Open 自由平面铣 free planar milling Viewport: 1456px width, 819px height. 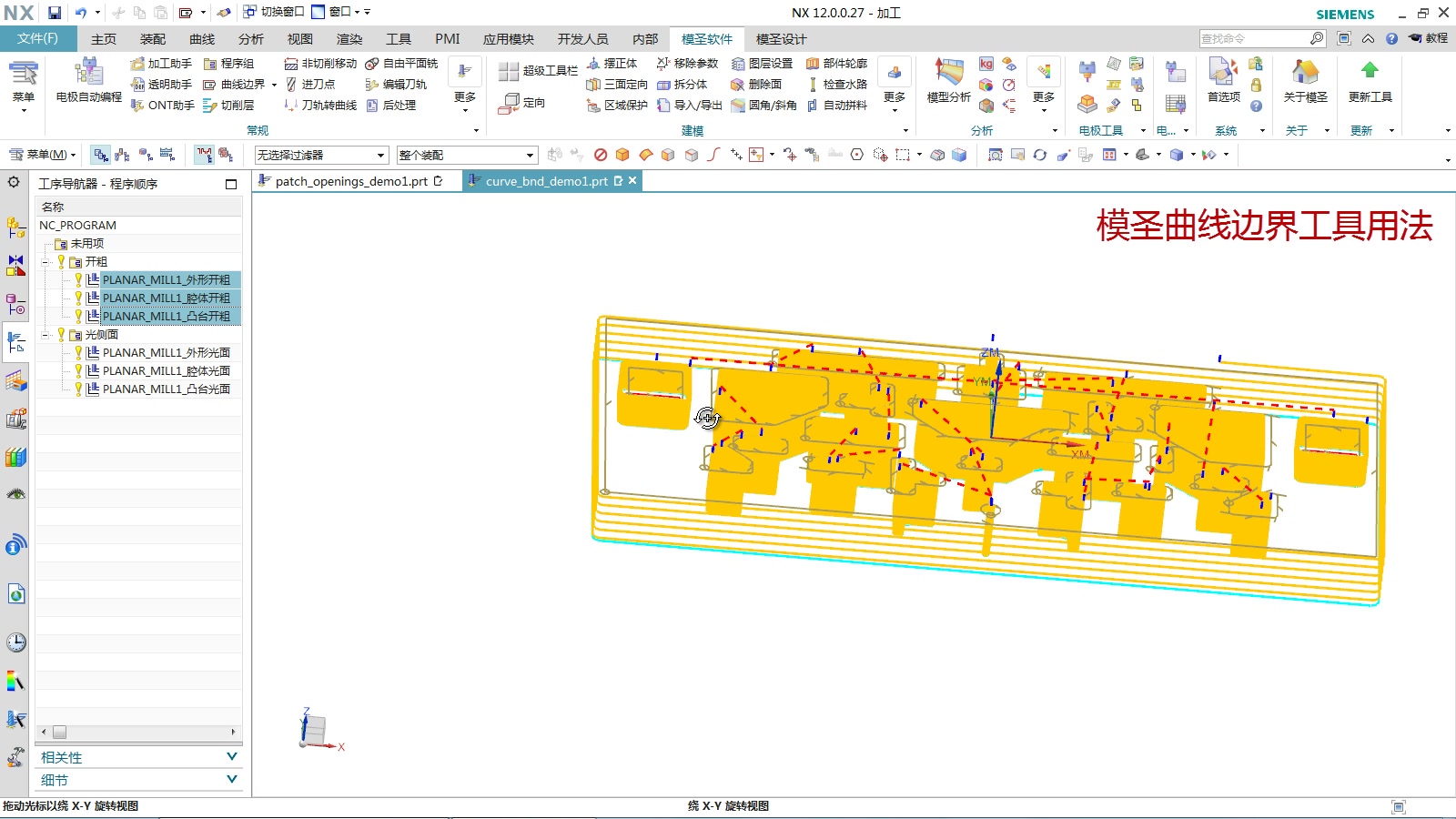coord(401,64)
